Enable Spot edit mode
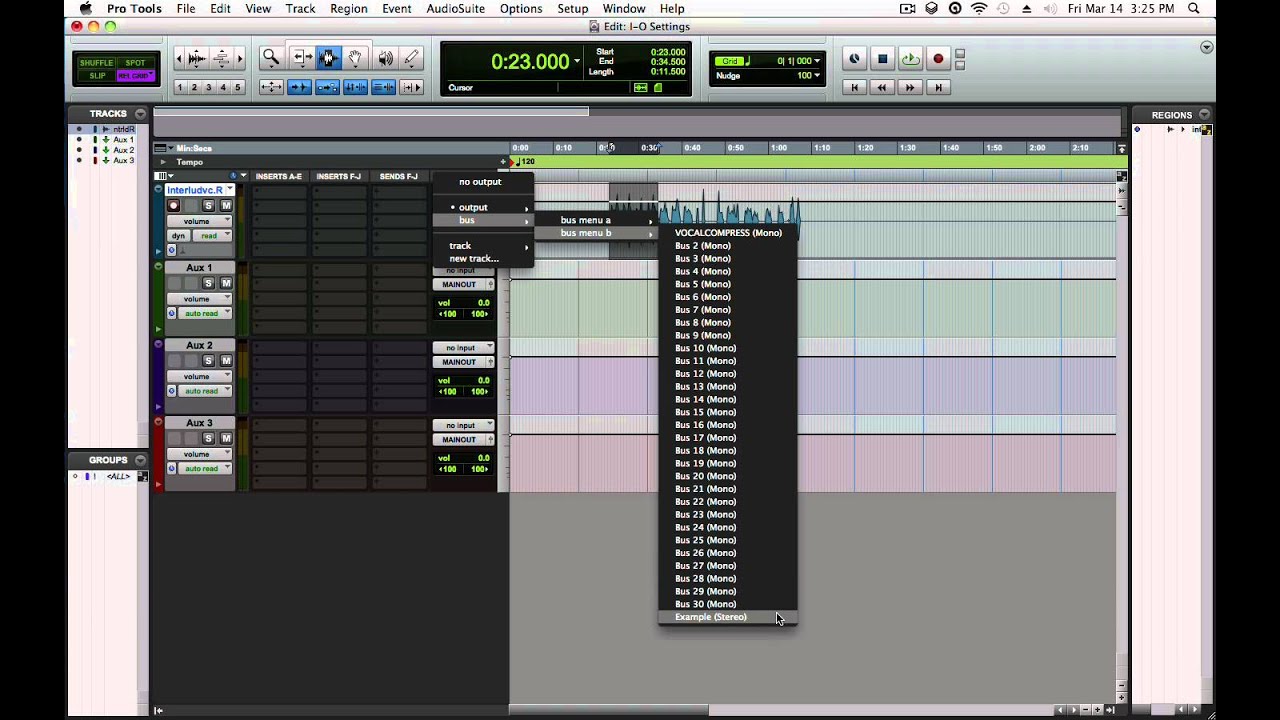 click(x=136, y=63)
